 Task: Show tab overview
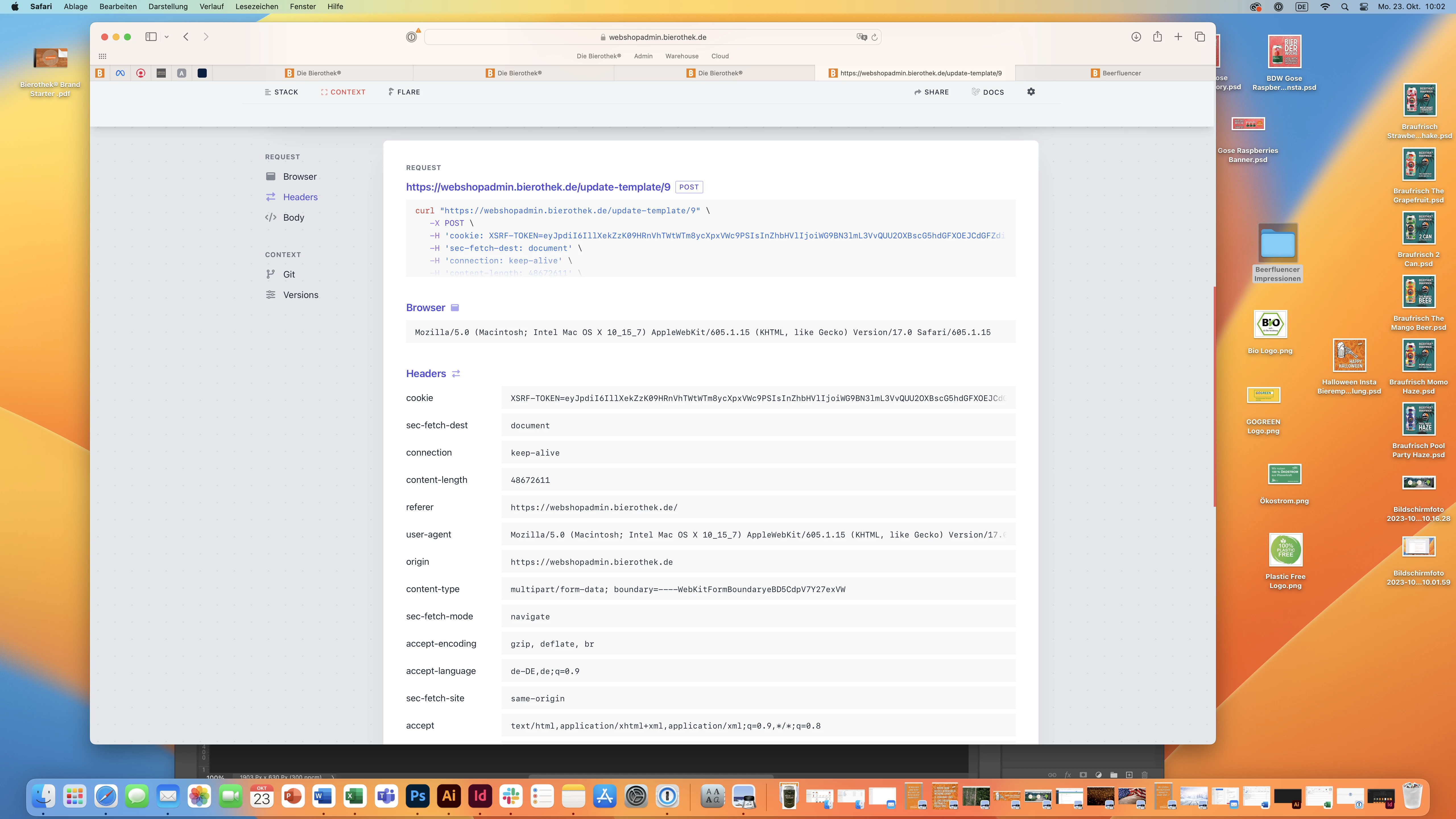1200,37
